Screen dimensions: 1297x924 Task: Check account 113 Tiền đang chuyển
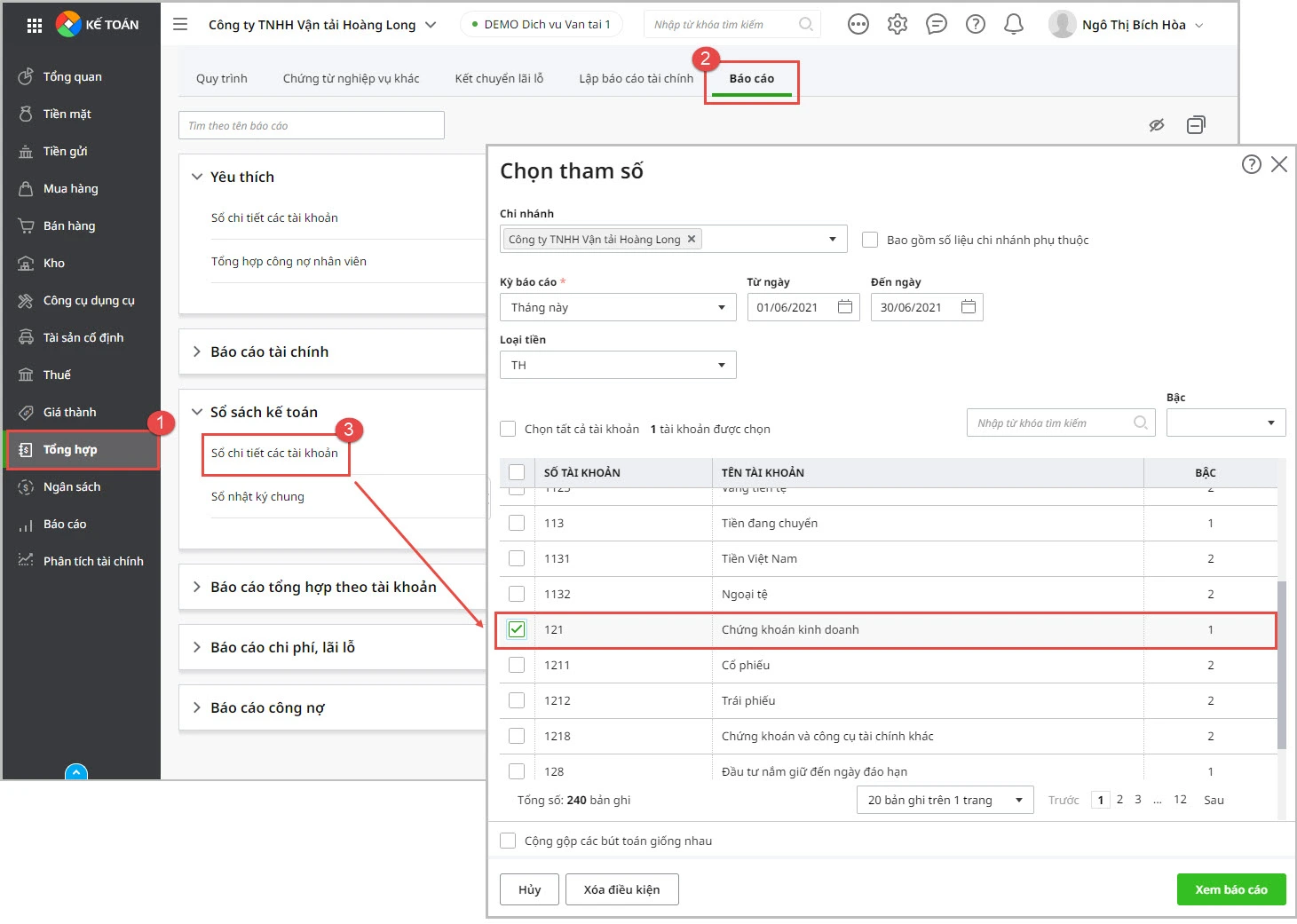click(x=517, y=523)
